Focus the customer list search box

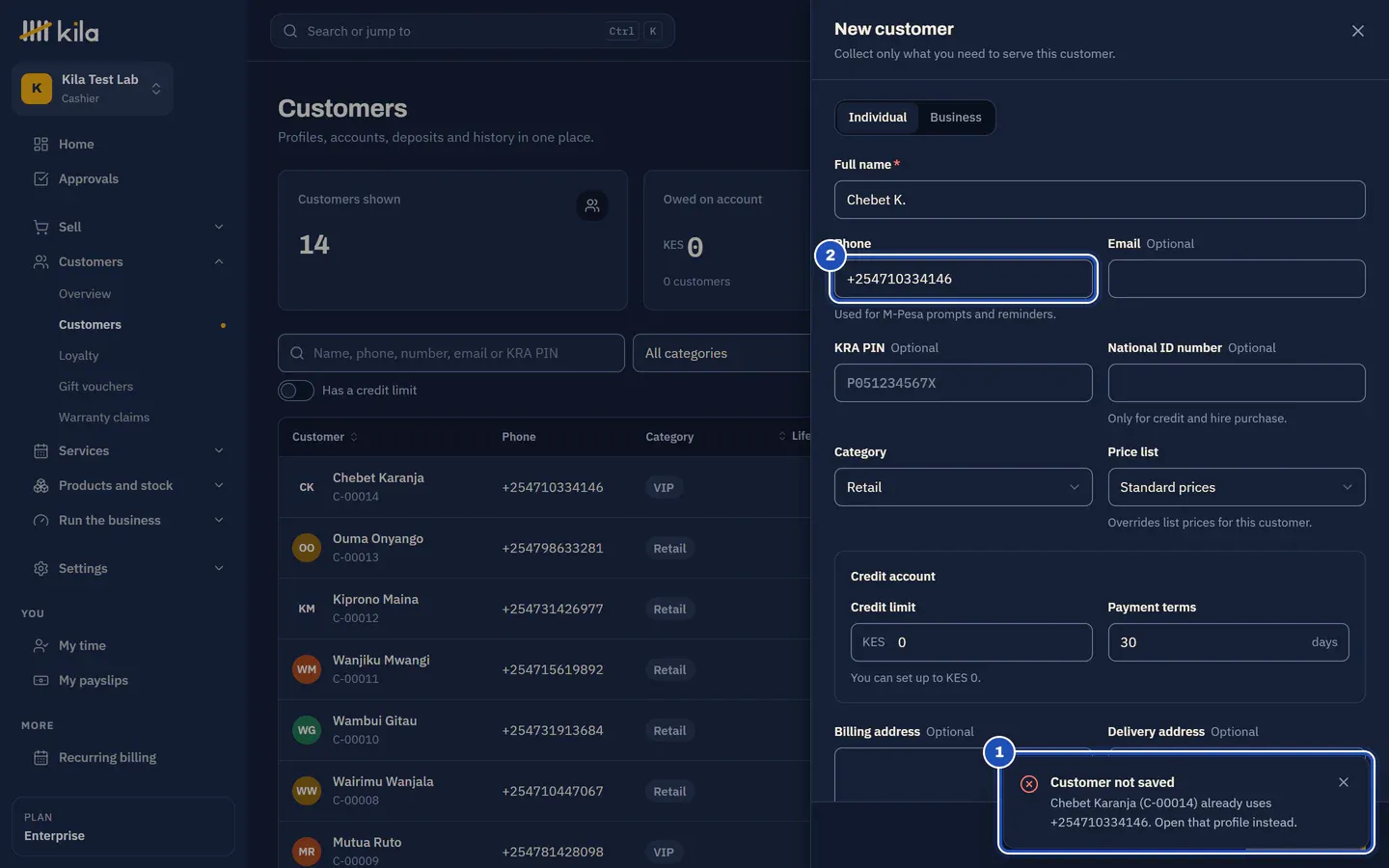click(451, 353)
